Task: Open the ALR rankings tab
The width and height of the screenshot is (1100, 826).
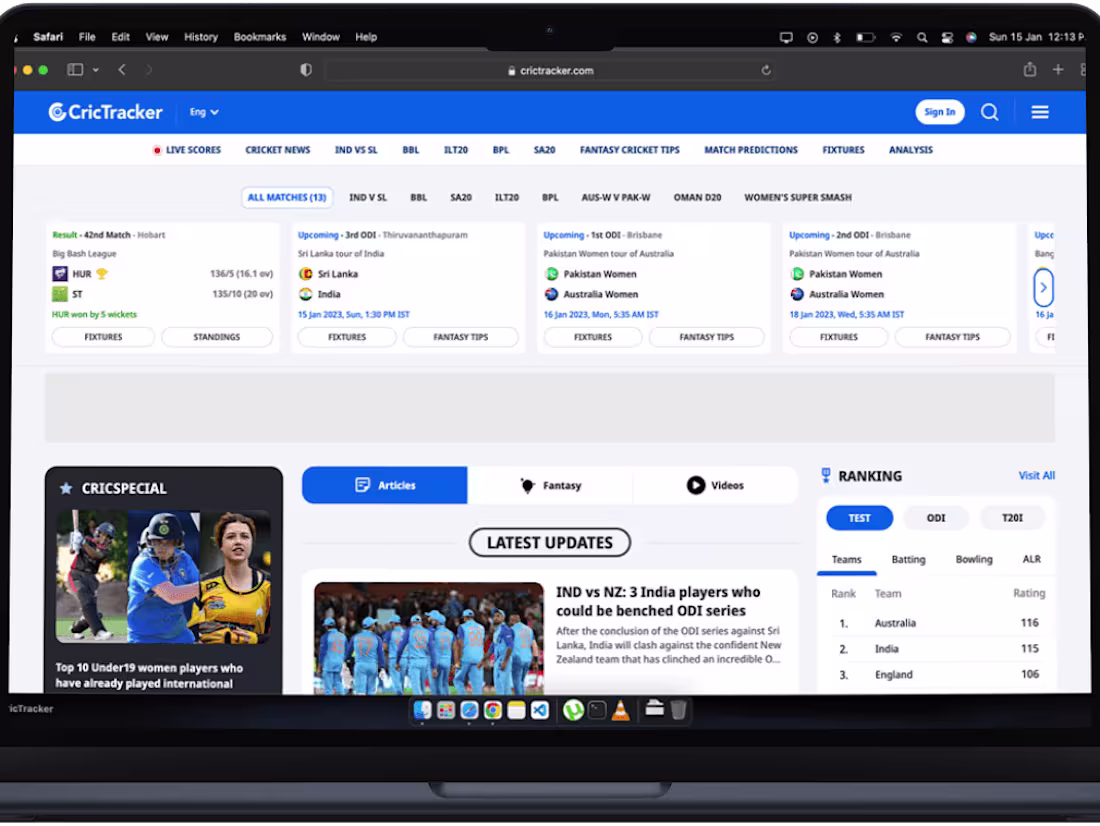Action: 1031,559
